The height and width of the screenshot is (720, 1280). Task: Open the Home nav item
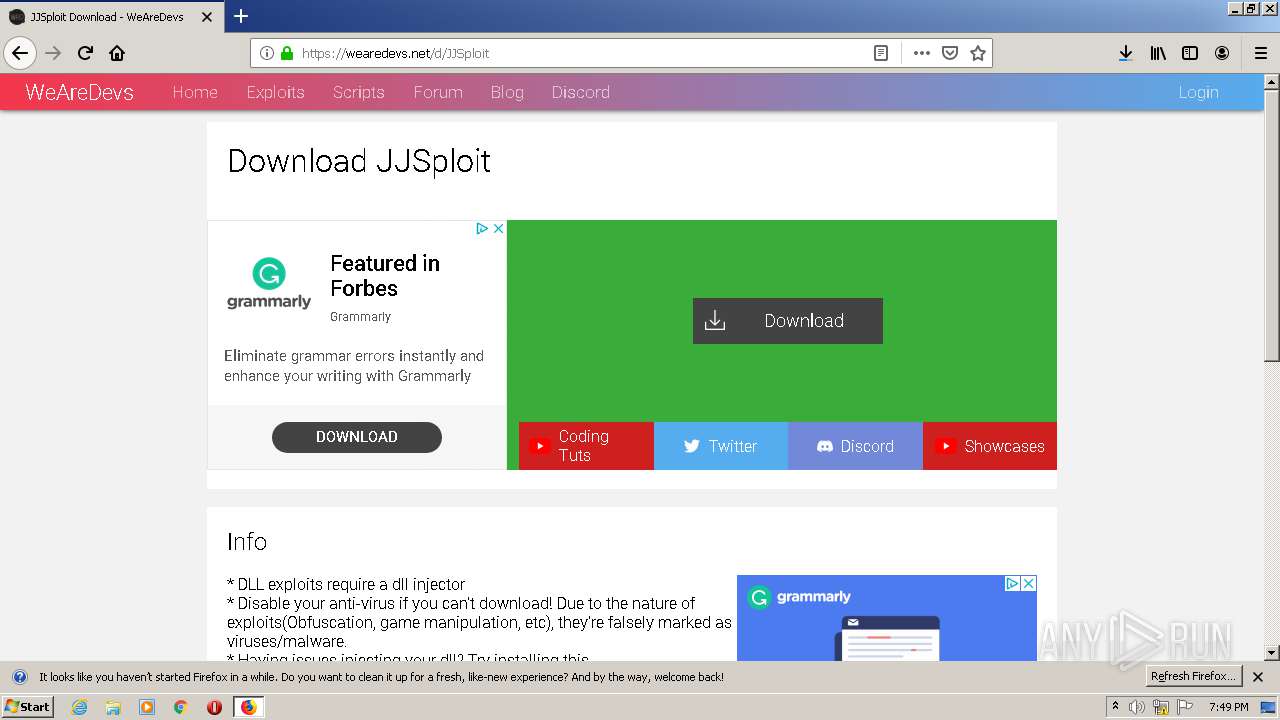(x=195, y=92)
